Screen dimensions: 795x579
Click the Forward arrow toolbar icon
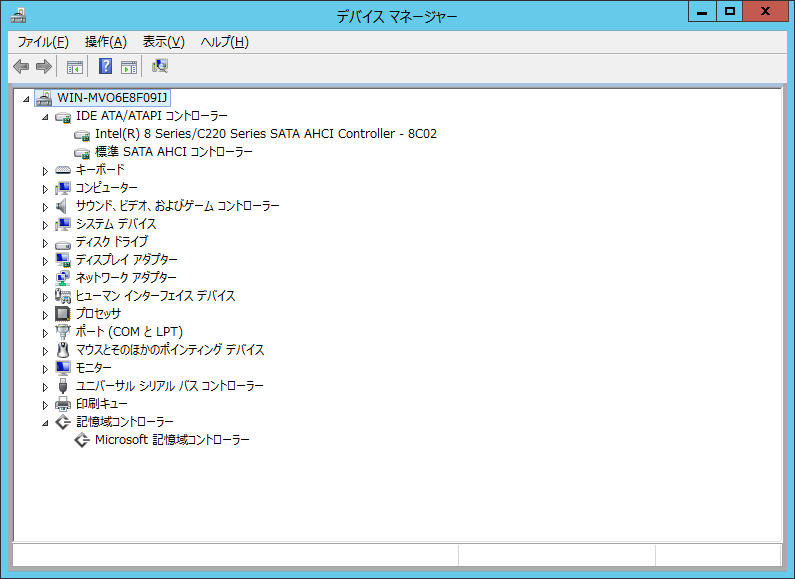44,66
